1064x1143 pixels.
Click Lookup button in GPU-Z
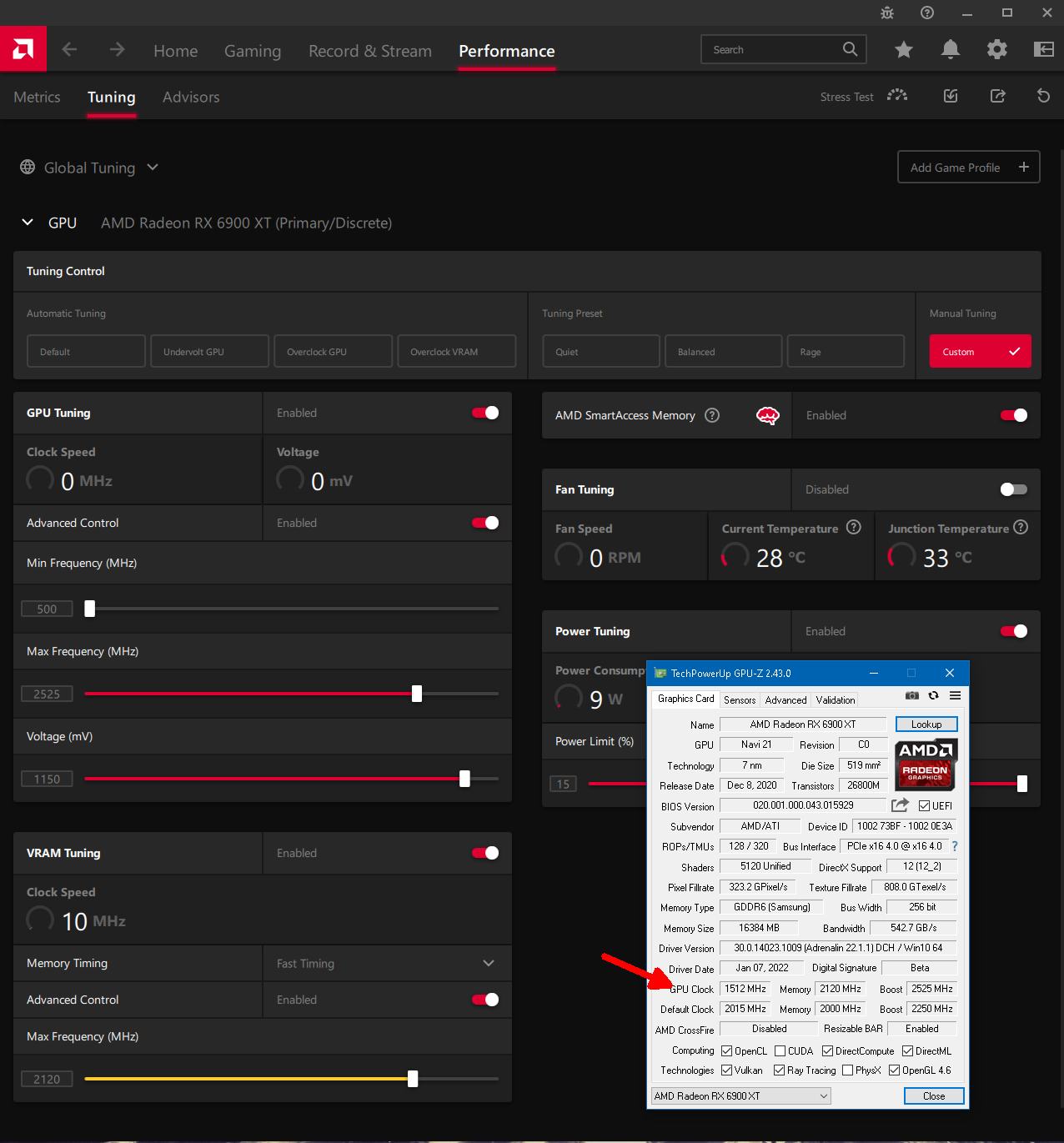pos(926,724)
